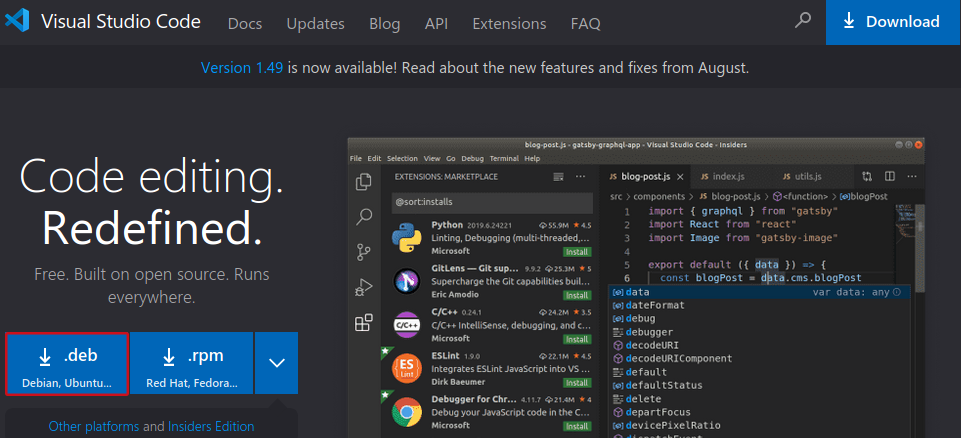Switch to the index.js editor tab
Image resolution: width=961 pixels, height=438 pixels.
tap(730, 176)
